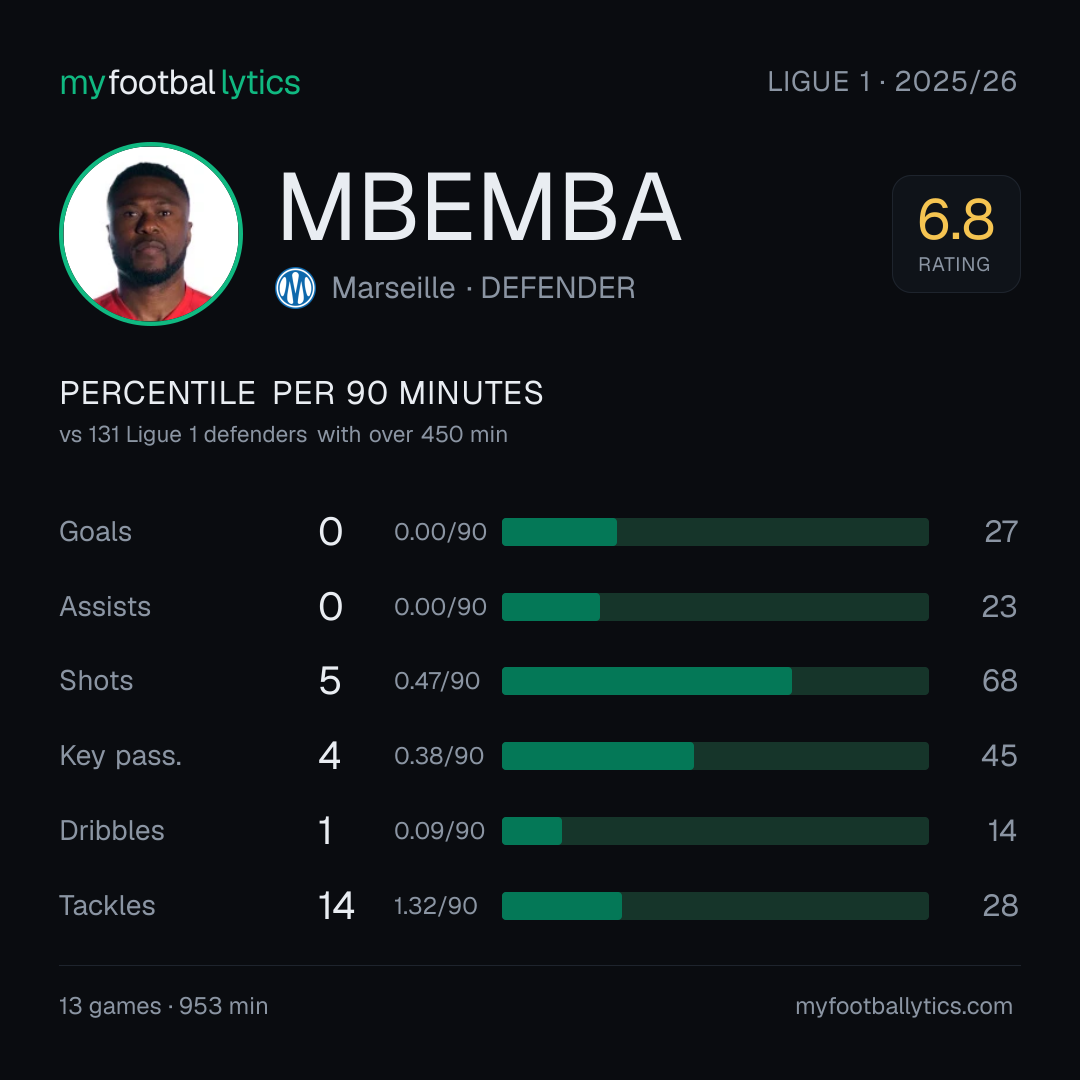1080x1080 pixels.
Task: Click the Goals stat label
Action: 95,532
